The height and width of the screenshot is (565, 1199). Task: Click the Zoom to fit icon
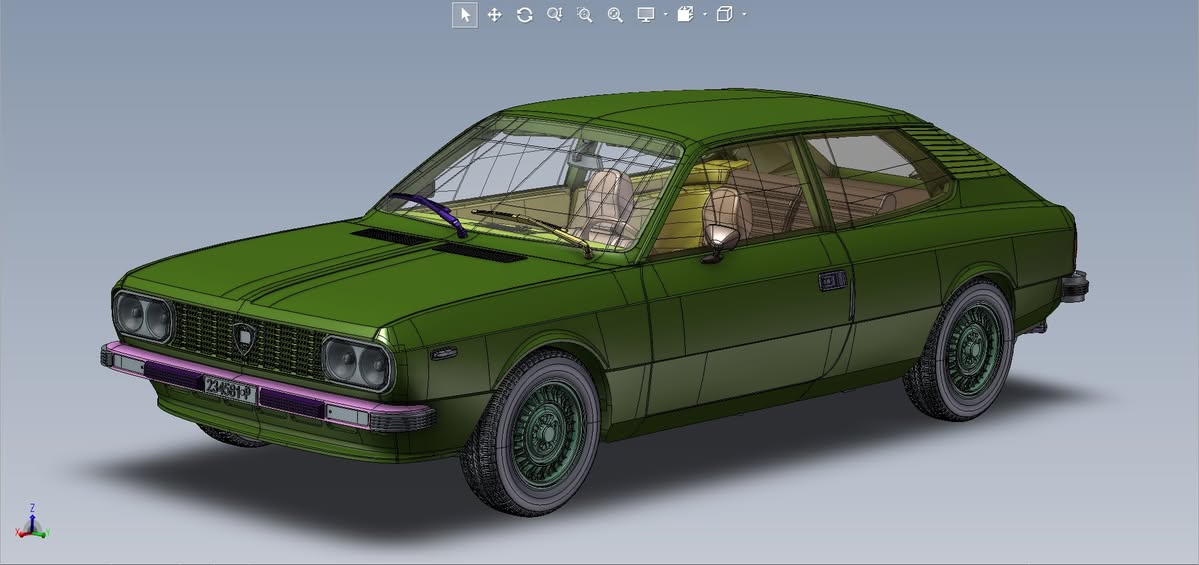(x=615, y=15)
